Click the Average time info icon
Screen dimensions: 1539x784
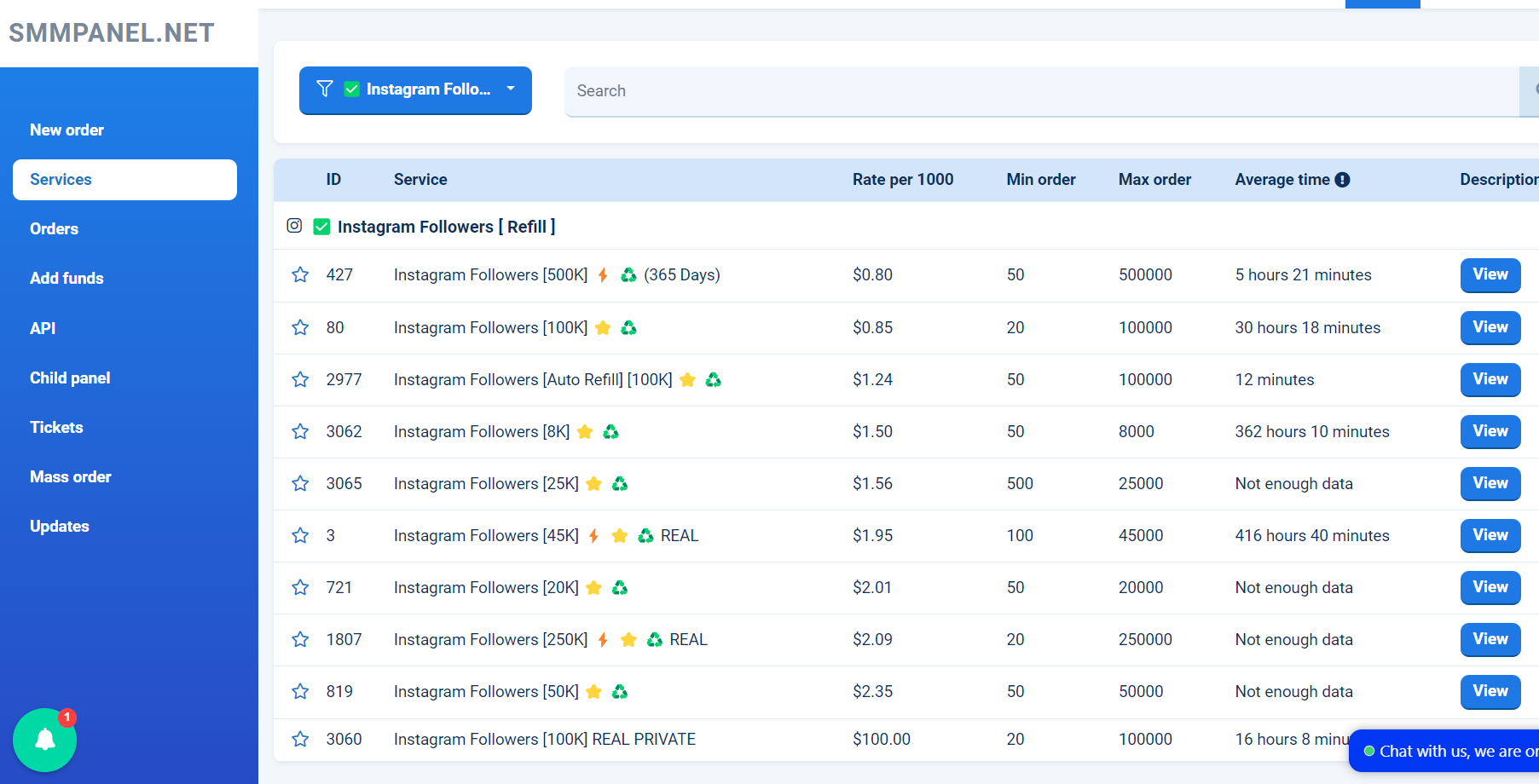click(x=1342, y=180)
